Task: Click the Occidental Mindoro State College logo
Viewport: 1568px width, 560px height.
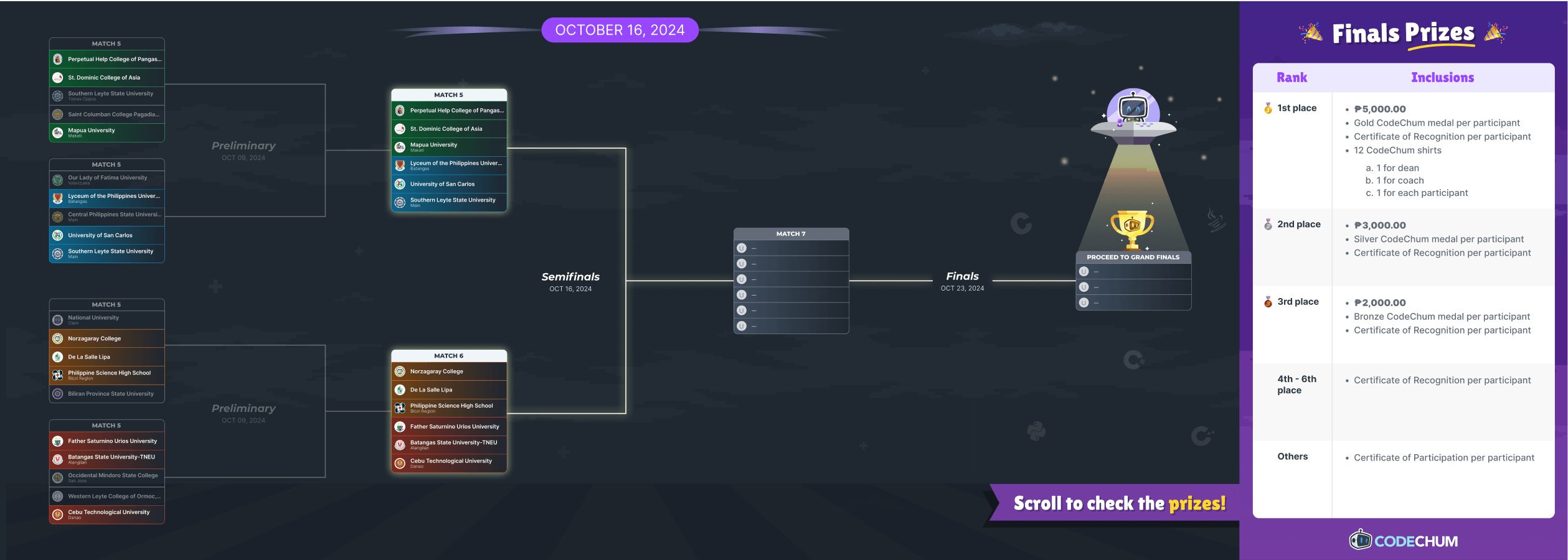Action: 57,478
